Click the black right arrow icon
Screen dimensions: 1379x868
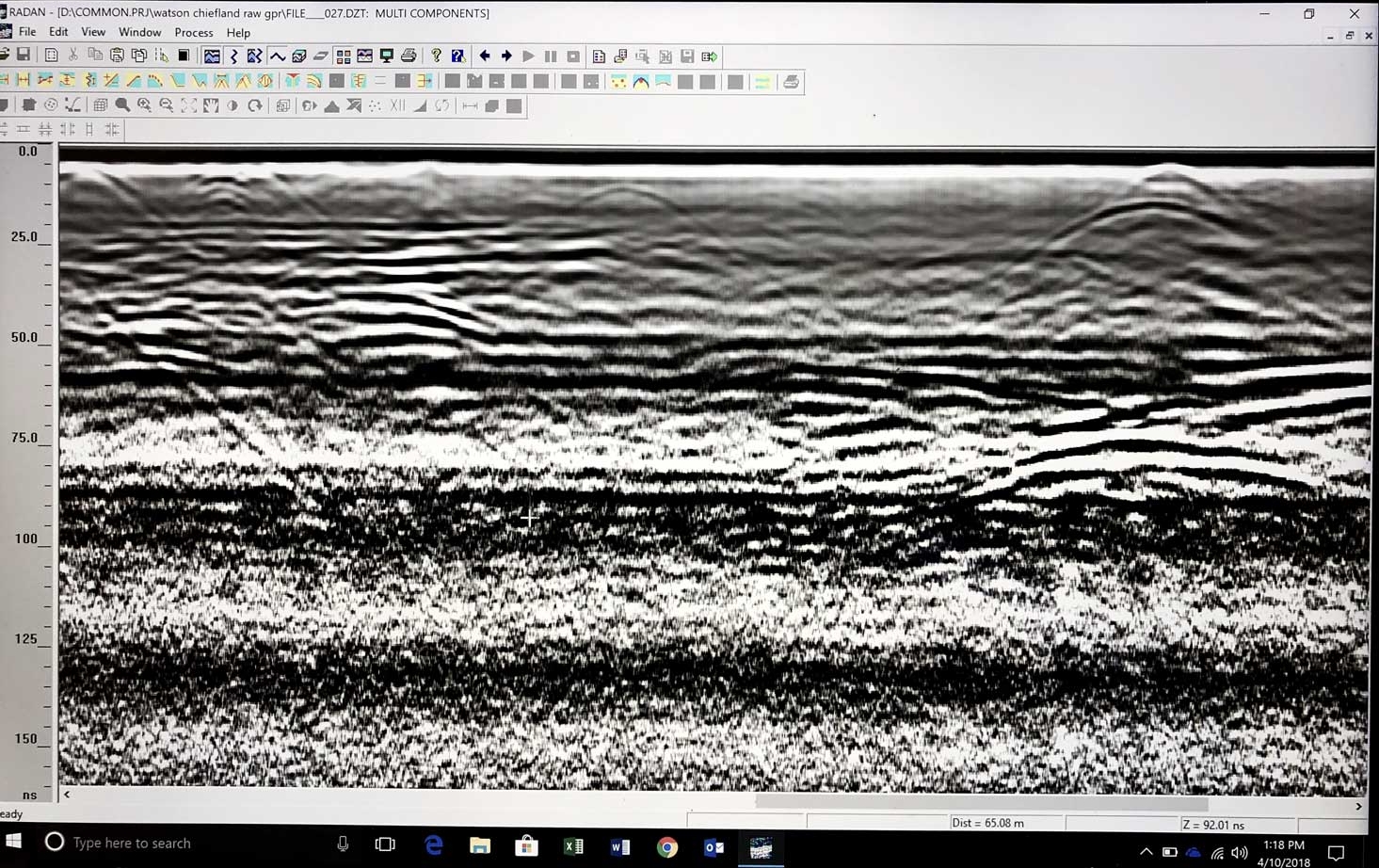coord(506,56)
